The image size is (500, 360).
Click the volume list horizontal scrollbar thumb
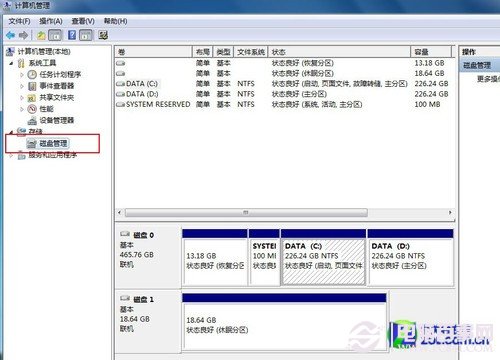(x=246, y=212)
